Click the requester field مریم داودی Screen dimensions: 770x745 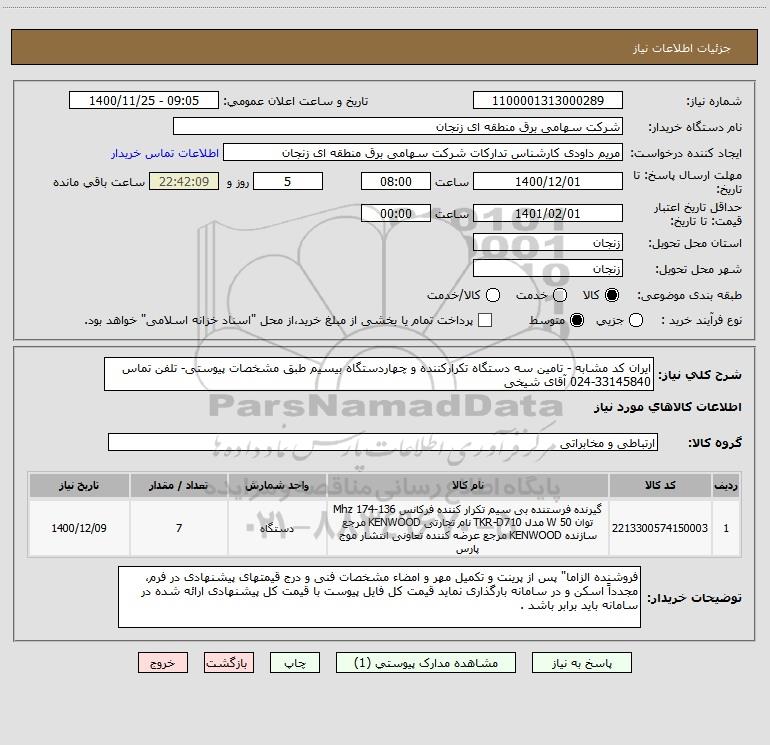click(x=423, y=152)
